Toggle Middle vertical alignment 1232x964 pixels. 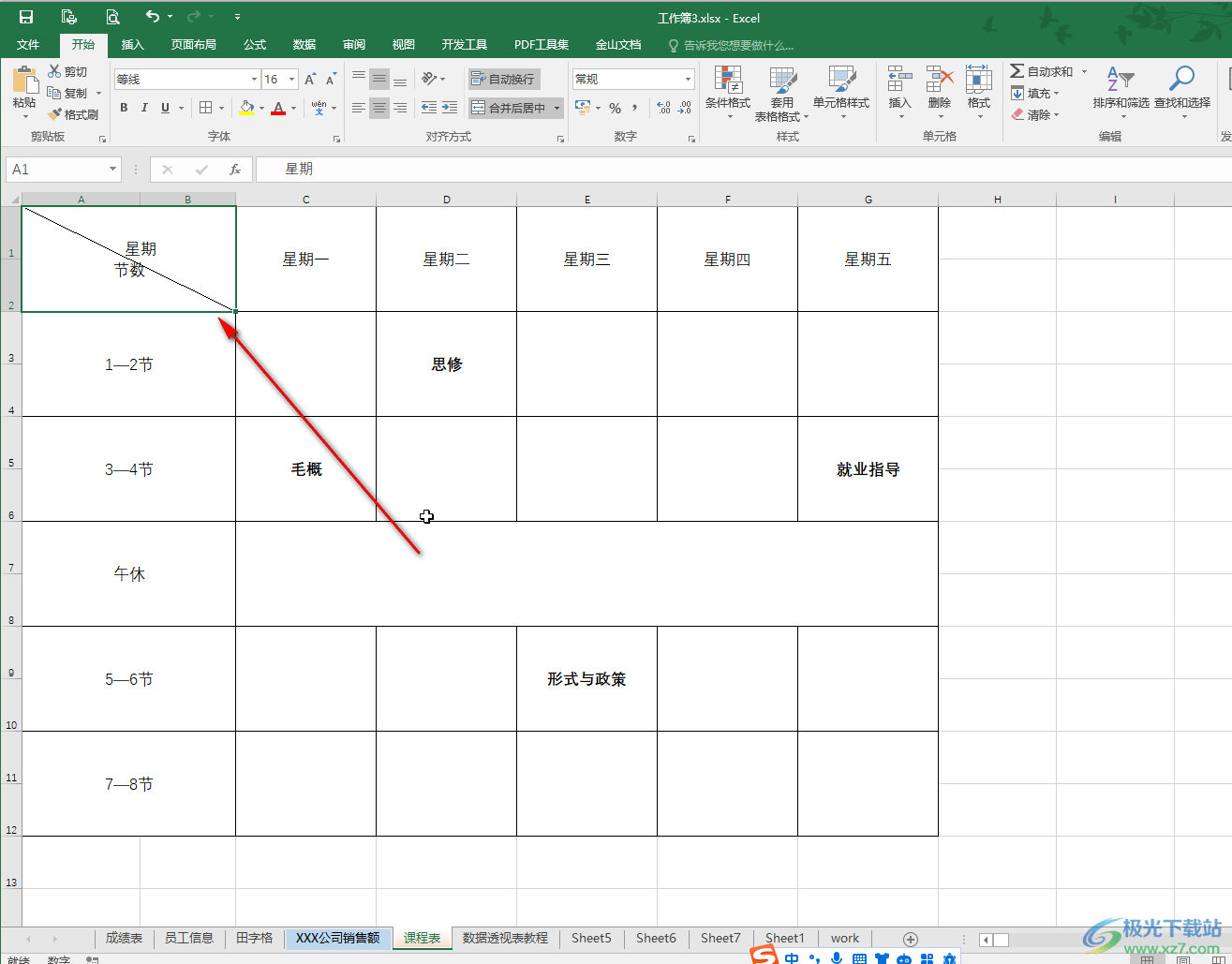click(x=379, y=79)
